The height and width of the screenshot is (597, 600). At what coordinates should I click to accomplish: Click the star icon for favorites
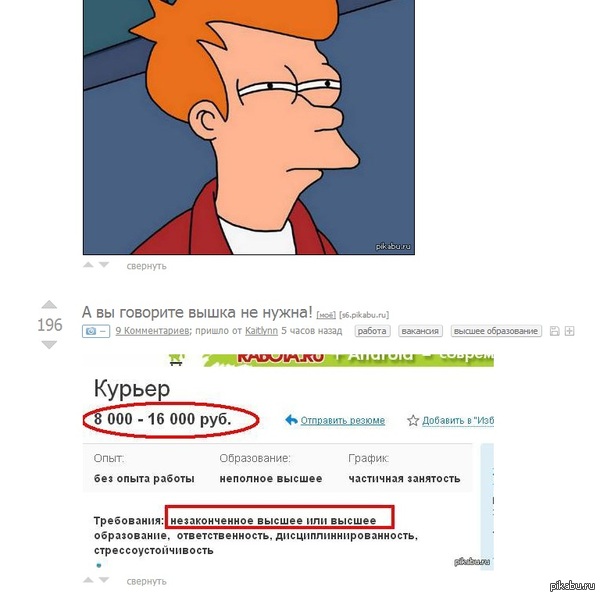pos(413,421)
